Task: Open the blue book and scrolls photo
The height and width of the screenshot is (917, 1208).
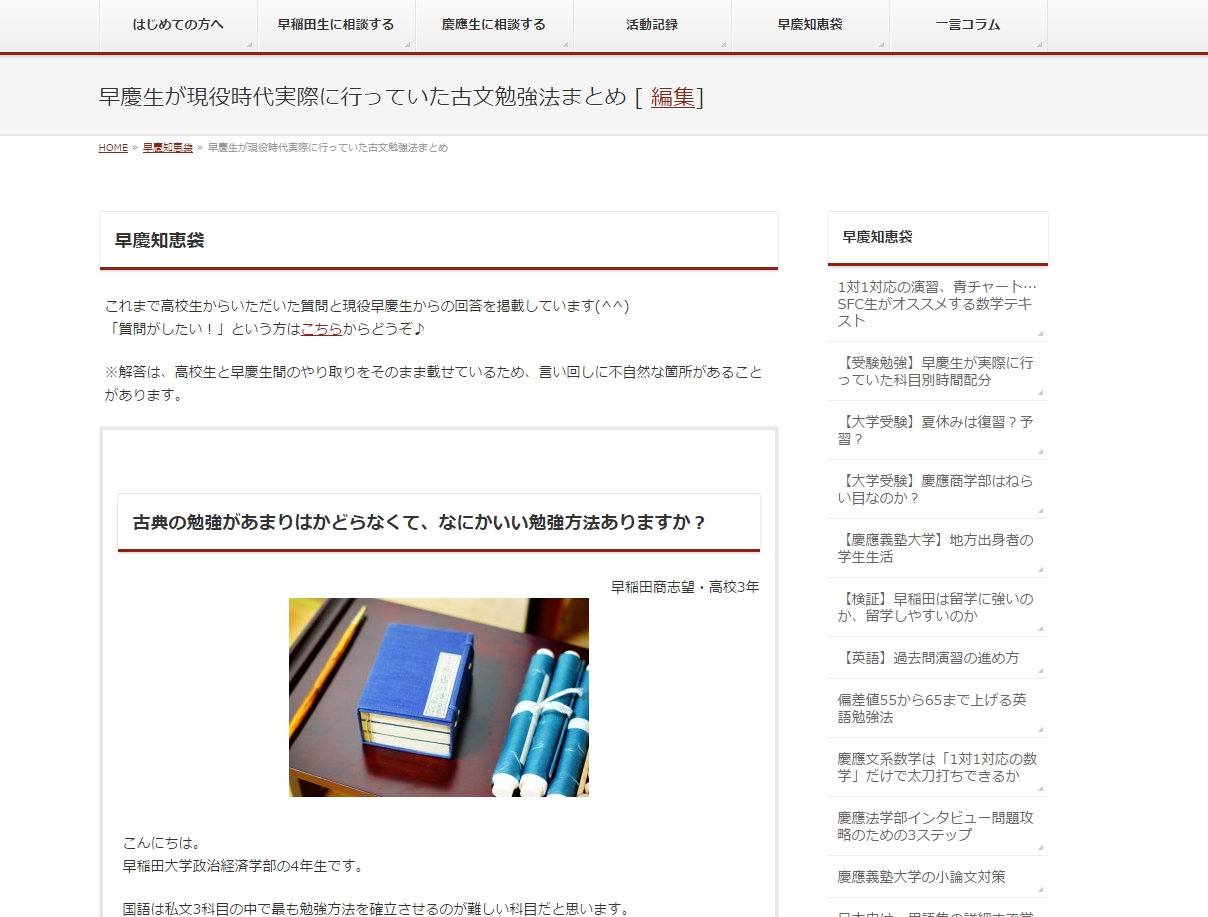Action: coord(439,697)
